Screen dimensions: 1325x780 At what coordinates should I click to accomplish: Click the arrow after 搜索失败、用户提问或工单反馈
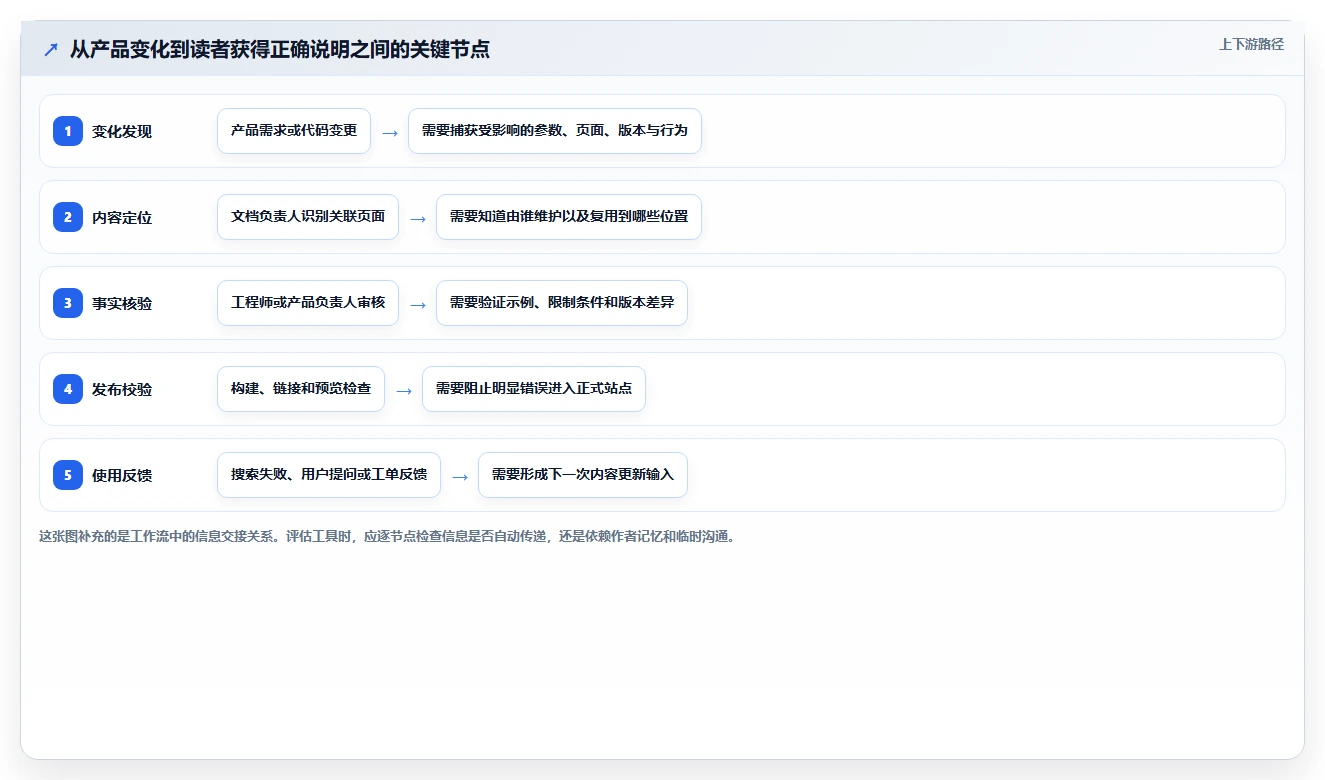(x=460, y=476)
